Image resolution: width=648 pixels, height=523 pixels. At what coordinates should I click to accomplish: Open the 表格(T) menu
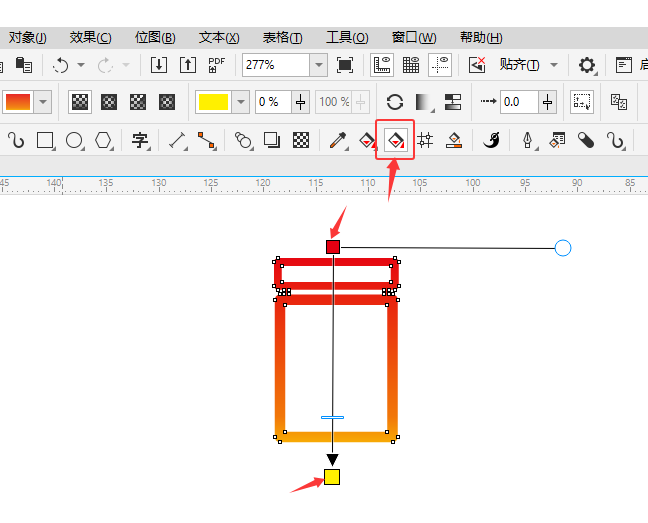coord(283,38)
